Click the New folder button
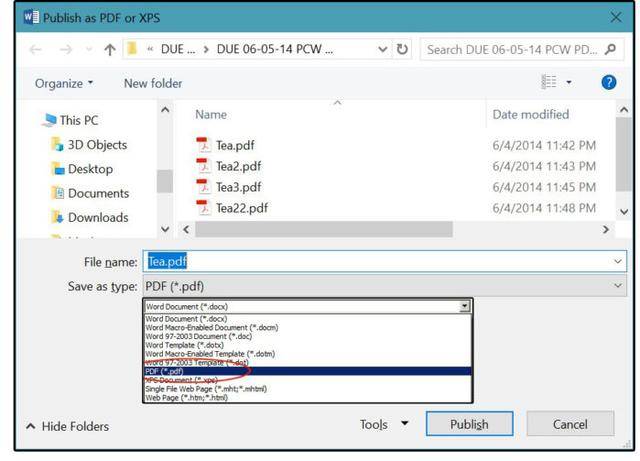Screen dimensions: 640x461 click(153, 83)
